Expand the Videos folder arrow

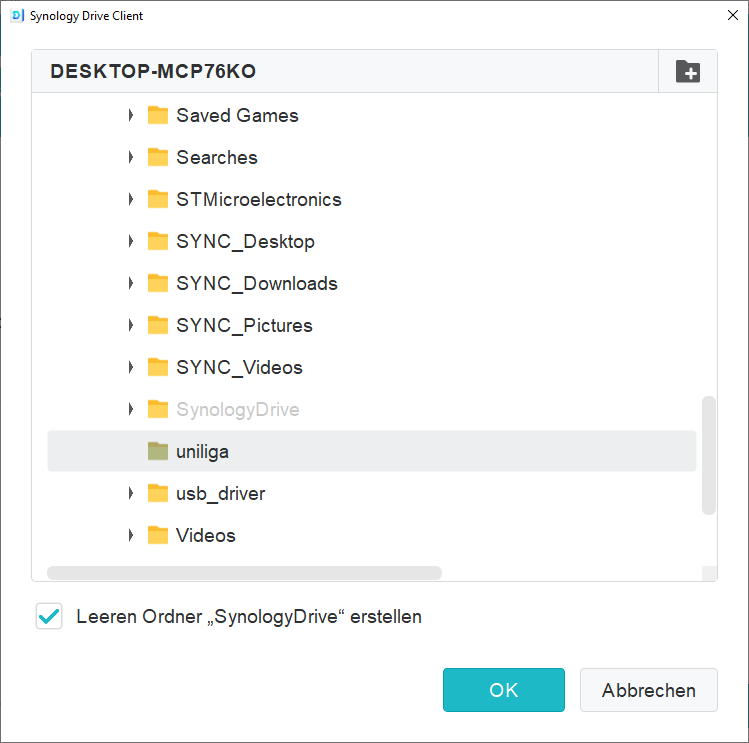pyautogui.click(x=131, y=536)
